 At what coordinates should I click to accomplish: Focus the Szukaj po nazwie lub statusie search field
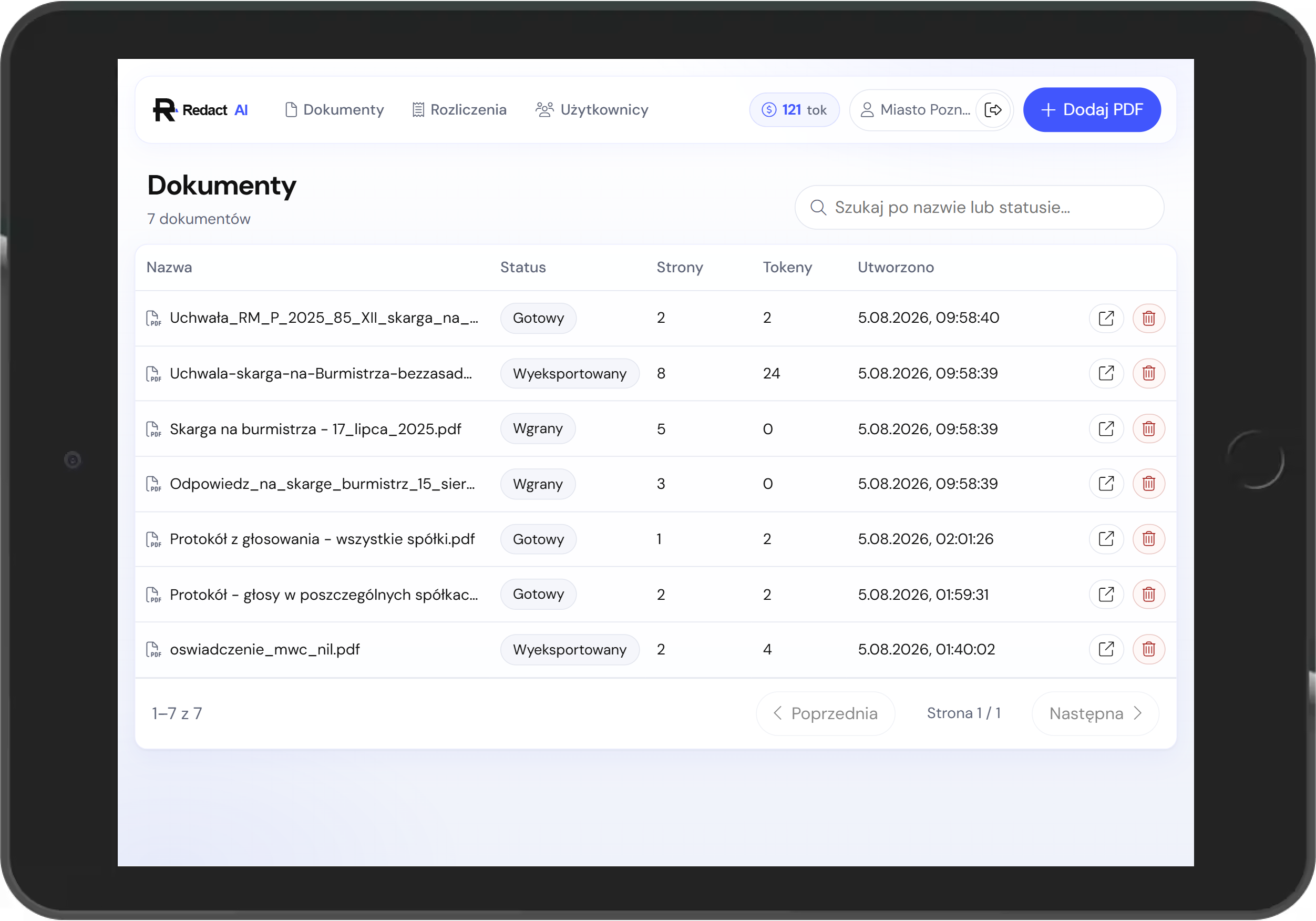coord(979,207)
